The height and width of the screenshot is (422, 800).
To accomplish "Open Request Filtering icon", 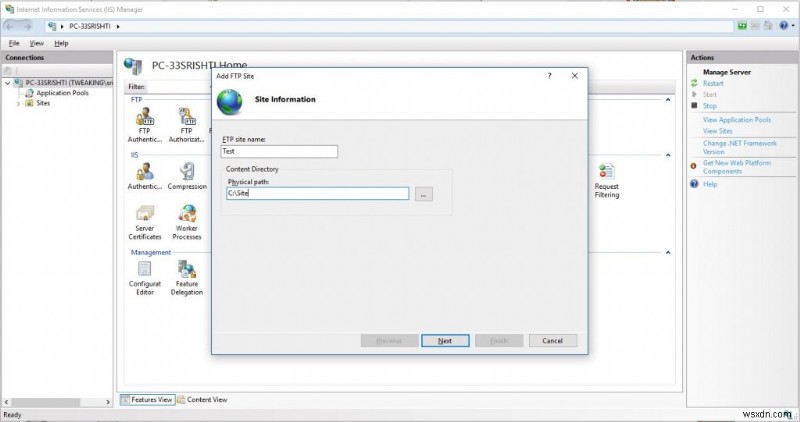I will point(607,181).
